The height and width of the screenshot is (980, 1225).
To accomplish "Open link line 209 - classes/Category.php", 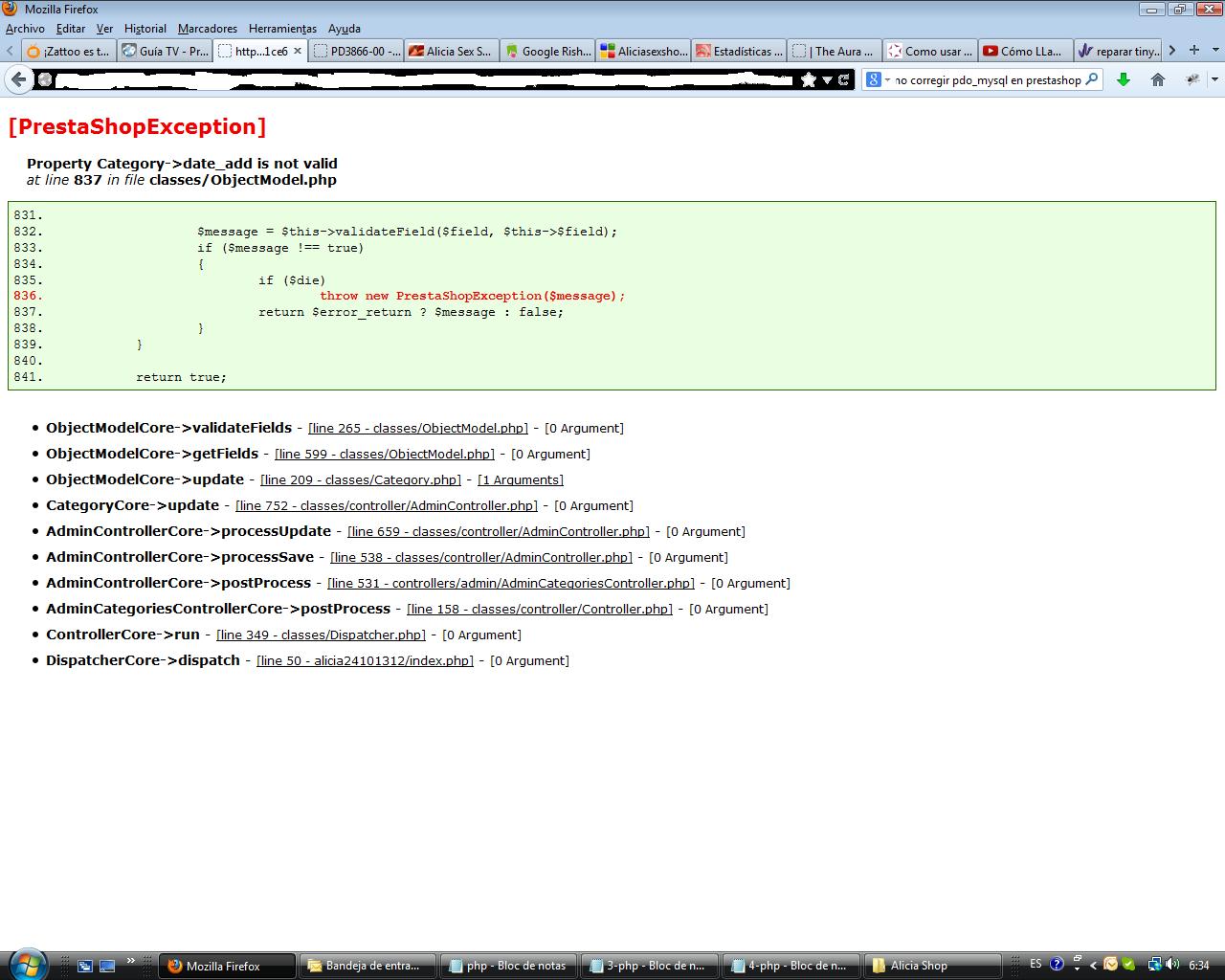I will (x=361, y=479).
